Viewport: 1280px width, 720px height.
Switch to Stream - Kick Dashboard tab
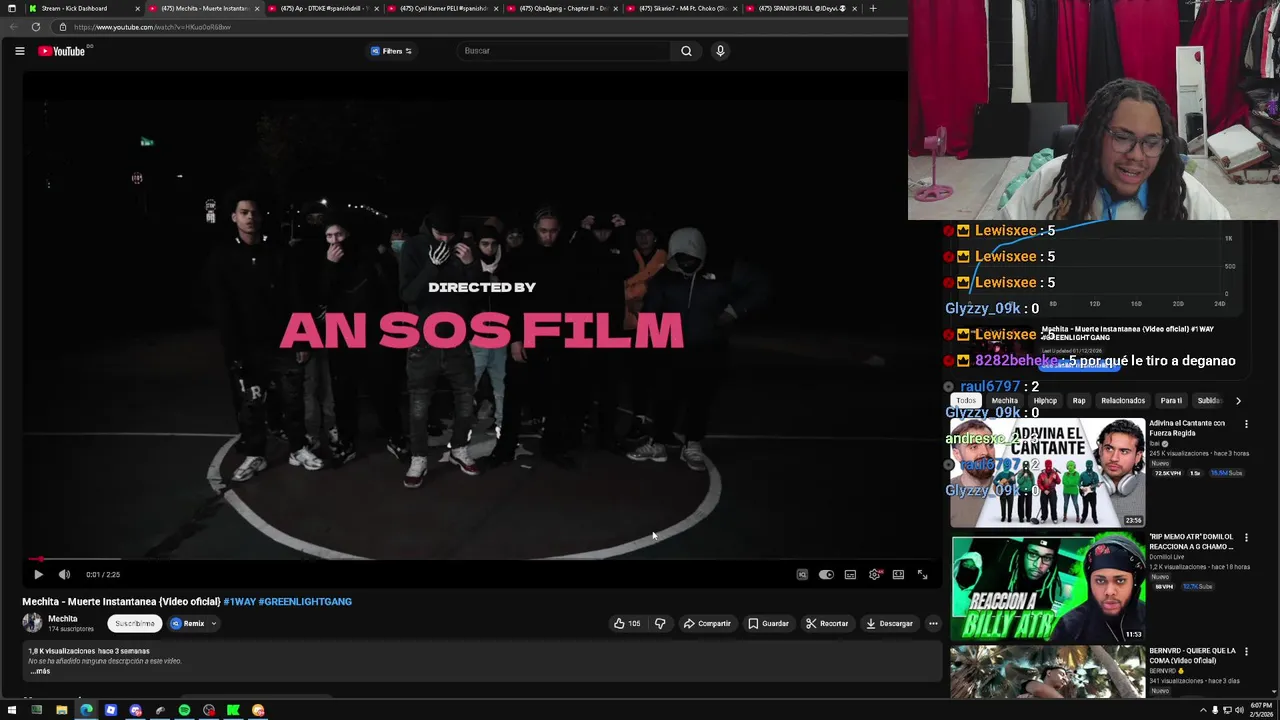pos(83,8)
